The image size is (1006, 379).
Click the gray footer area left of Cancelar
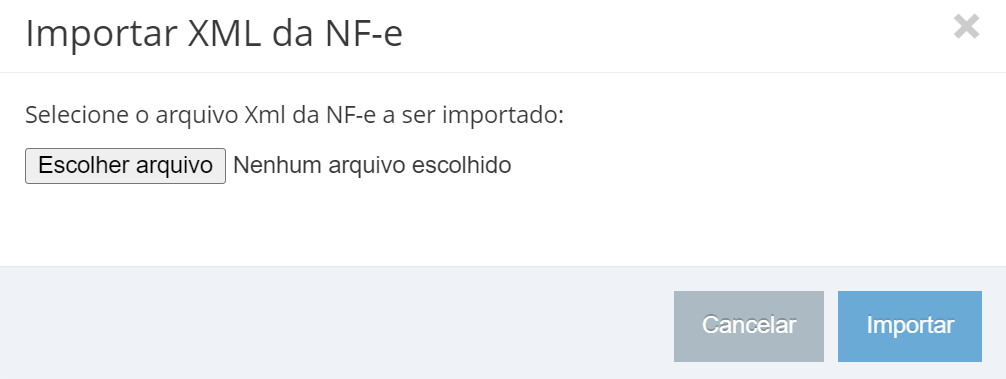tap(334, 323)
